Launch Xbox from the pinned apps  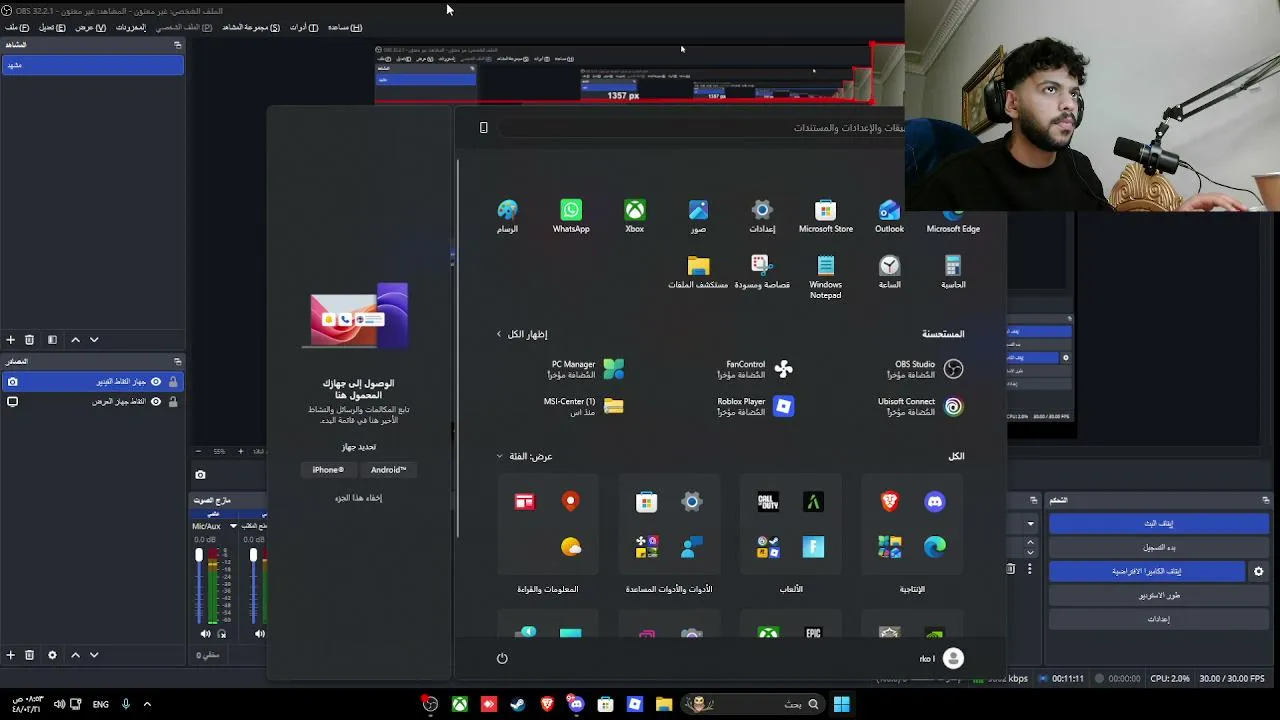[x=635, y=216]
